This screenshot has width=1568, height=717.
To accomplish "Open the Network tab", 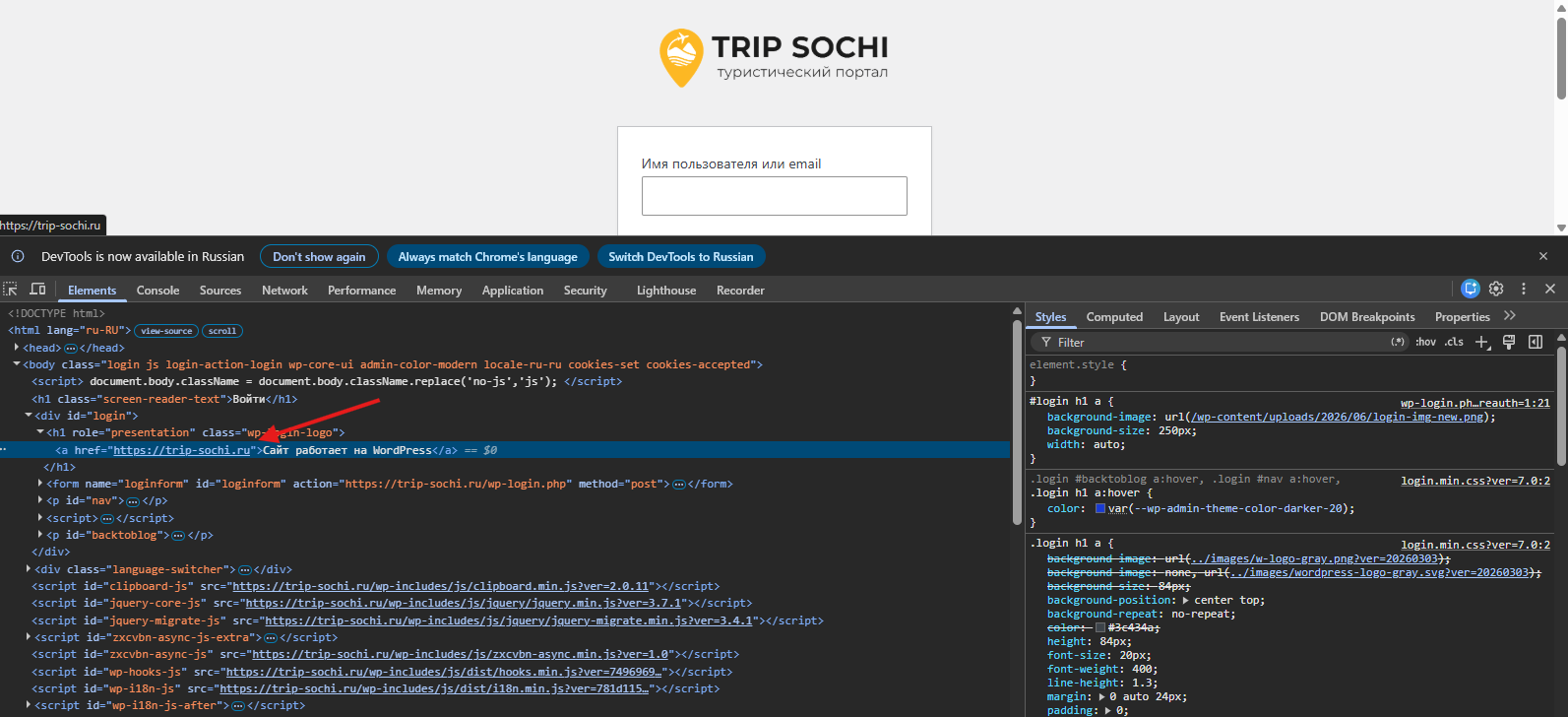I will click(284, 291).
